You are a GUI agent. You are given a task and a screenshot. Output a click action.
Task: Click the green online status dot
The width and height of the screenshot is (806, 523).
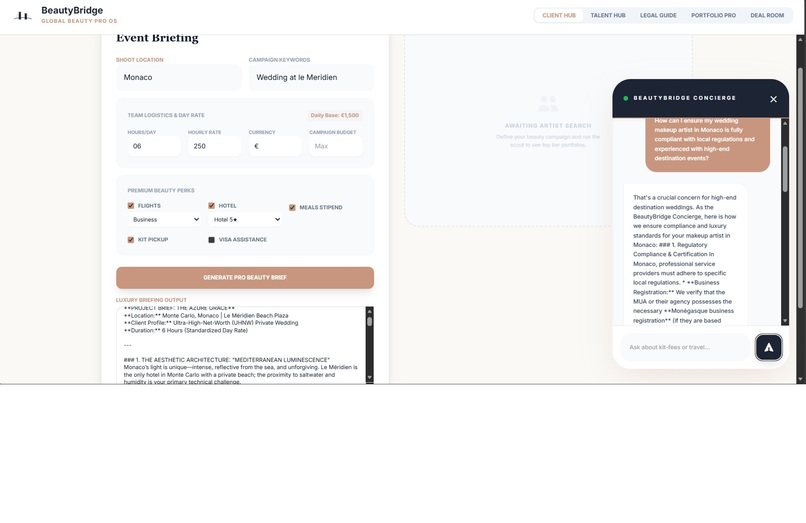(x=626, y=98)
